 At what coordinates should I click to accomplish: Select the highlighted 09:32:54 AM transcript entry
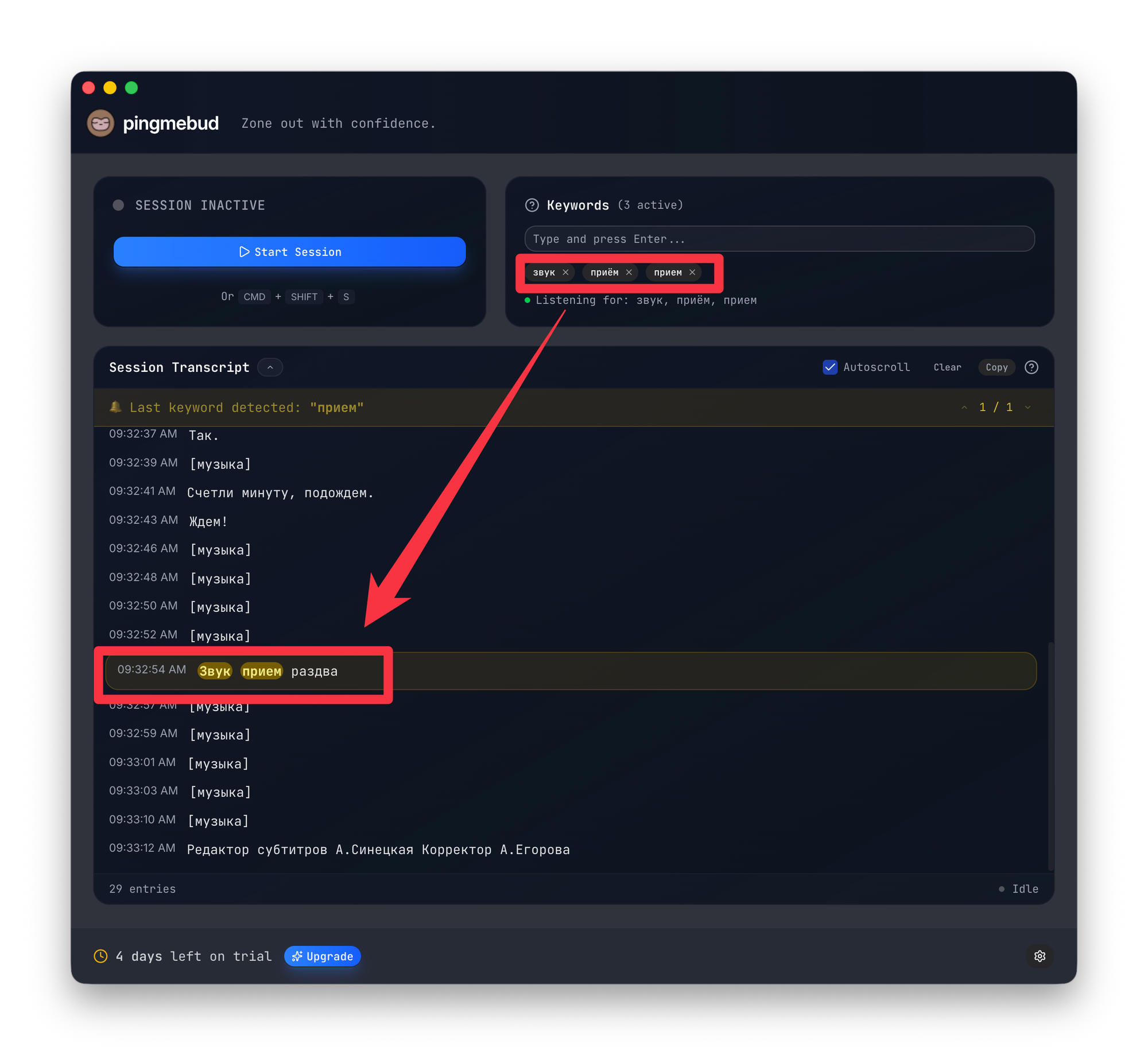click(571, 670)
